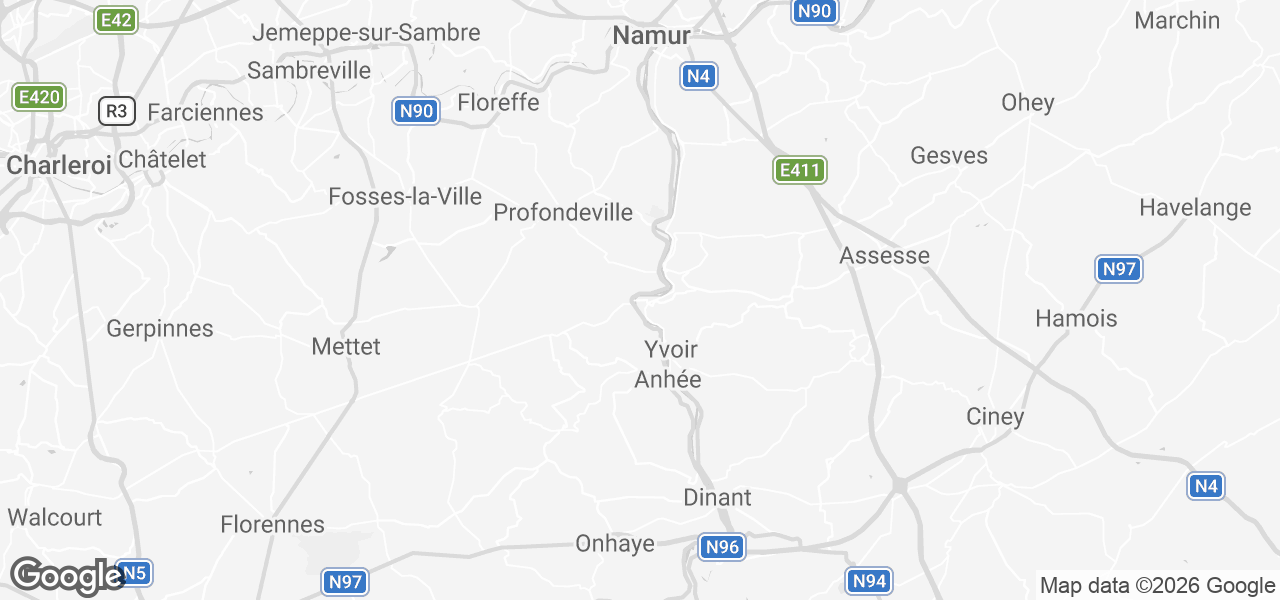Click the Charleroi city label
The image size is (1280, 600).
pos(59,166)
